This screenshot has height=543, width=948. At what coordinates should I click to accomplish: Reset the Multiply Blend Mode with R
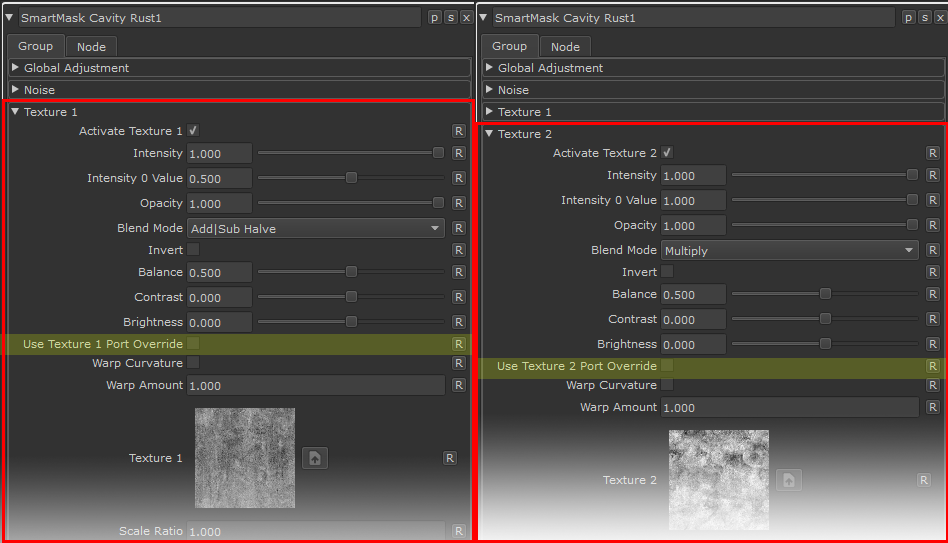tap(932, 250)
